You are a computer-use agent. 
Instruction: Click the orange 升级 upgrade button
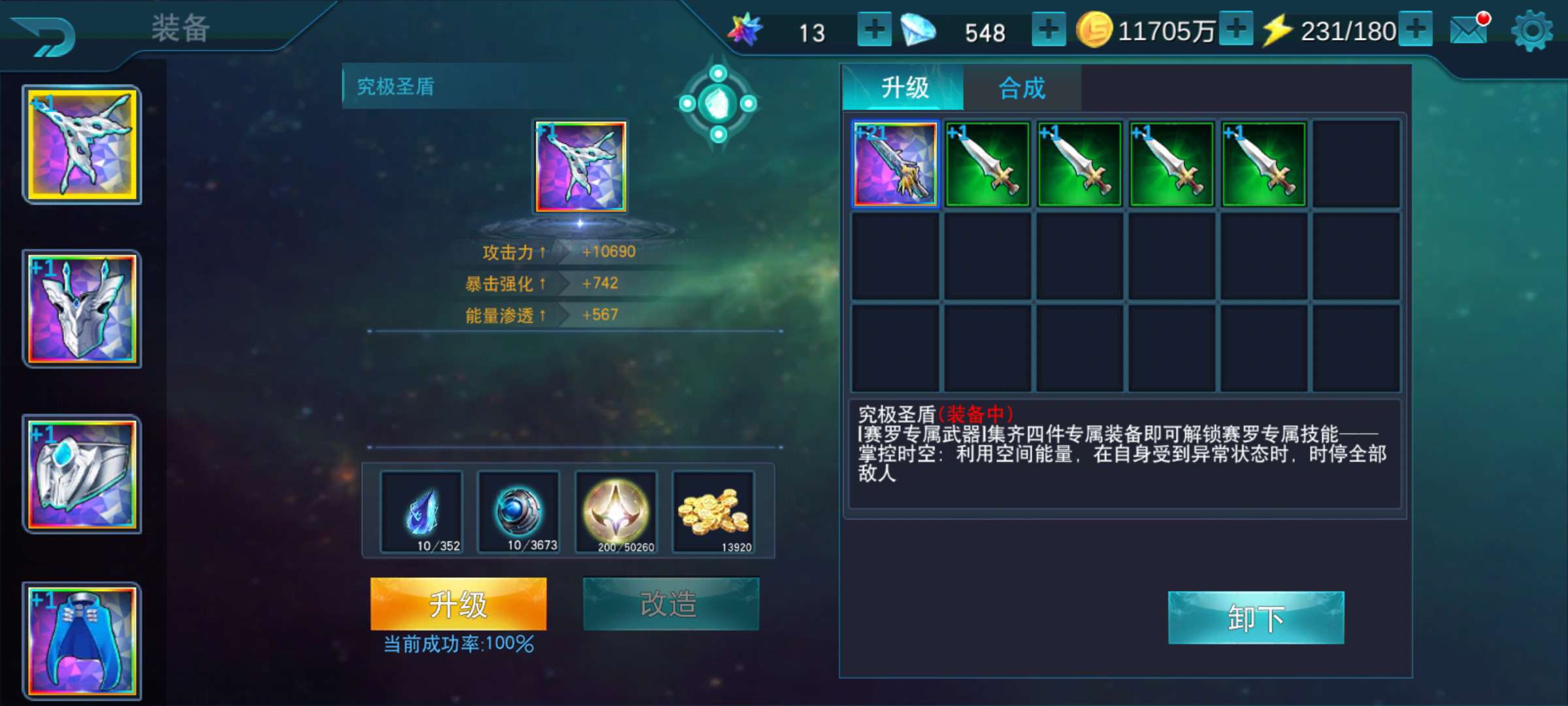(x=458, y=604)
